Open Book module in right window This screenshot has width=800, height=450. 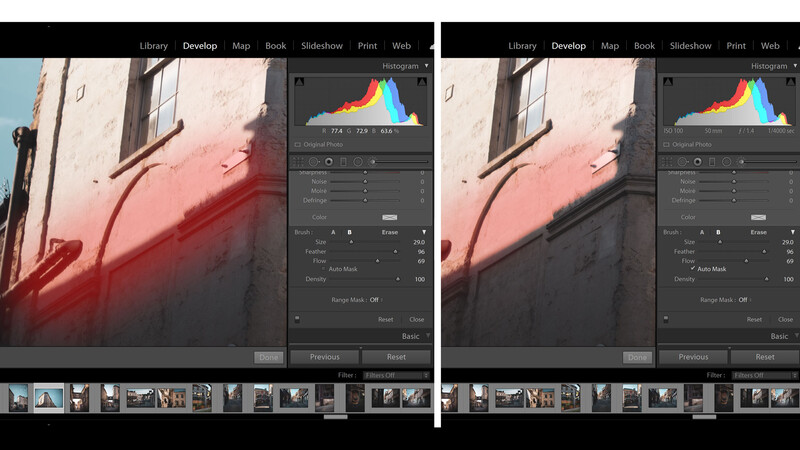(x=644, y=45)
